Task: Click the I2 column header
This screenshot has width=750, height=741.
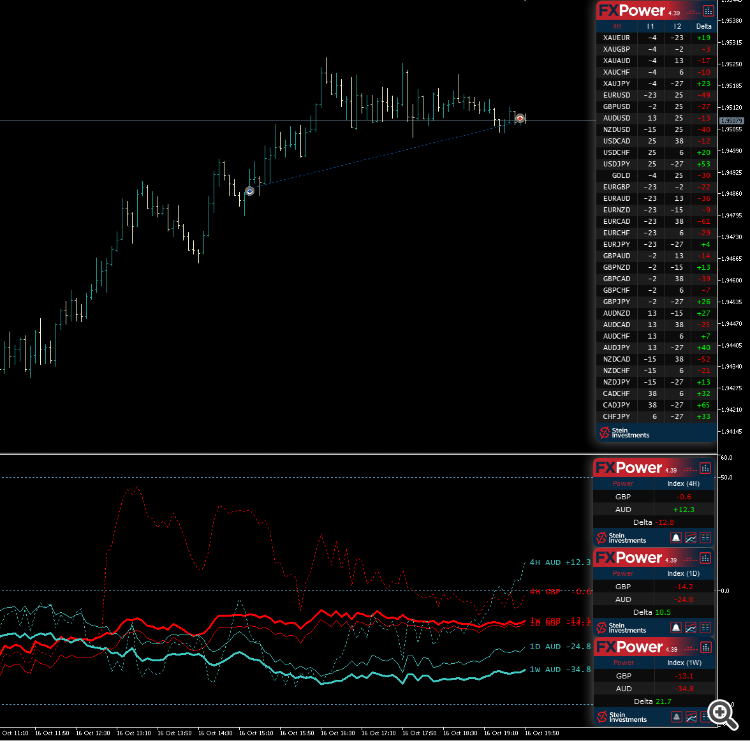Action: click(x=677, y=26)
